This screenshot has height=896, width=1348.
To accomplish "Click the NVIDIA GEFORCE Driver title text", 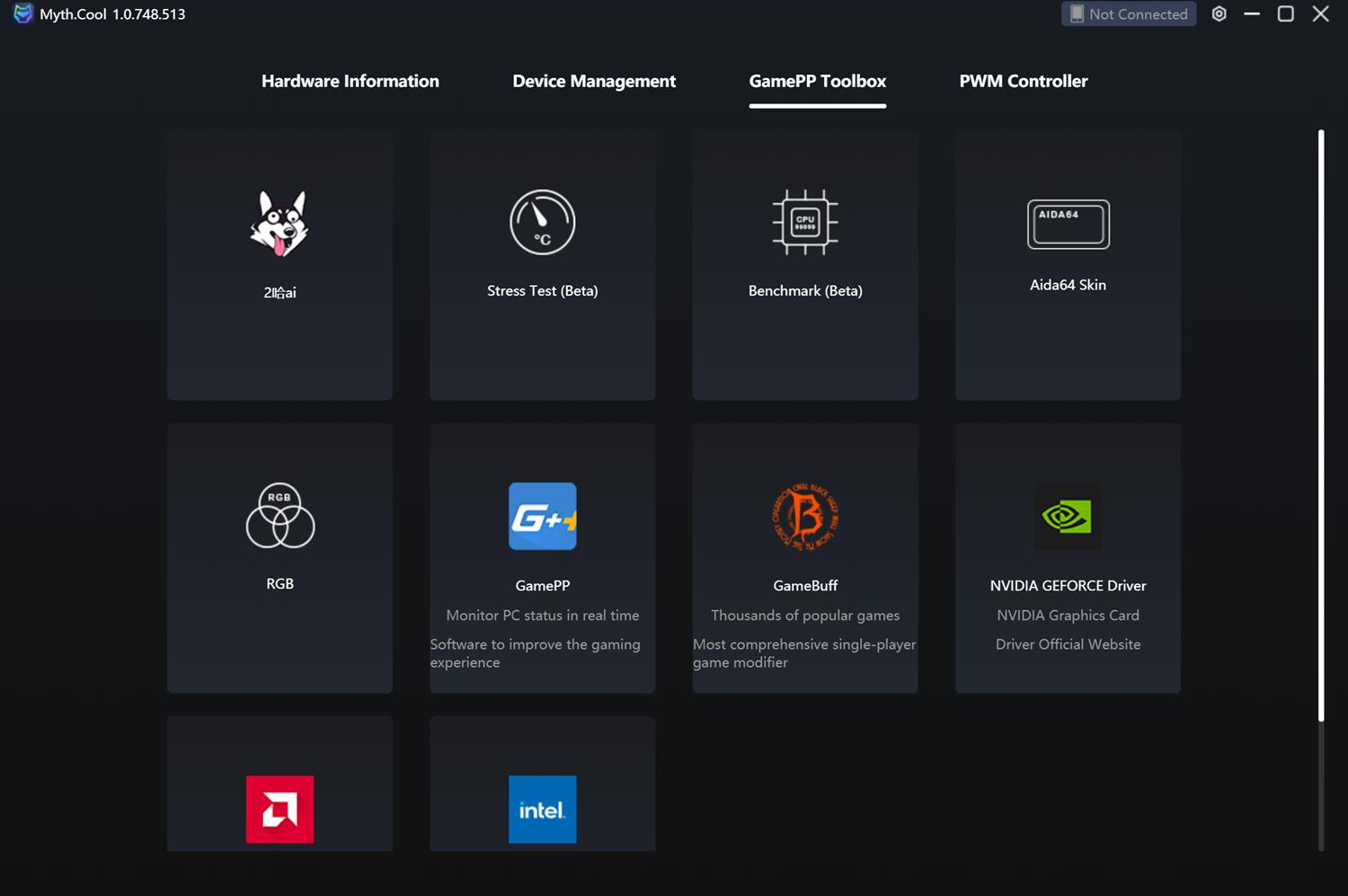I will [x=1068, y=586].
